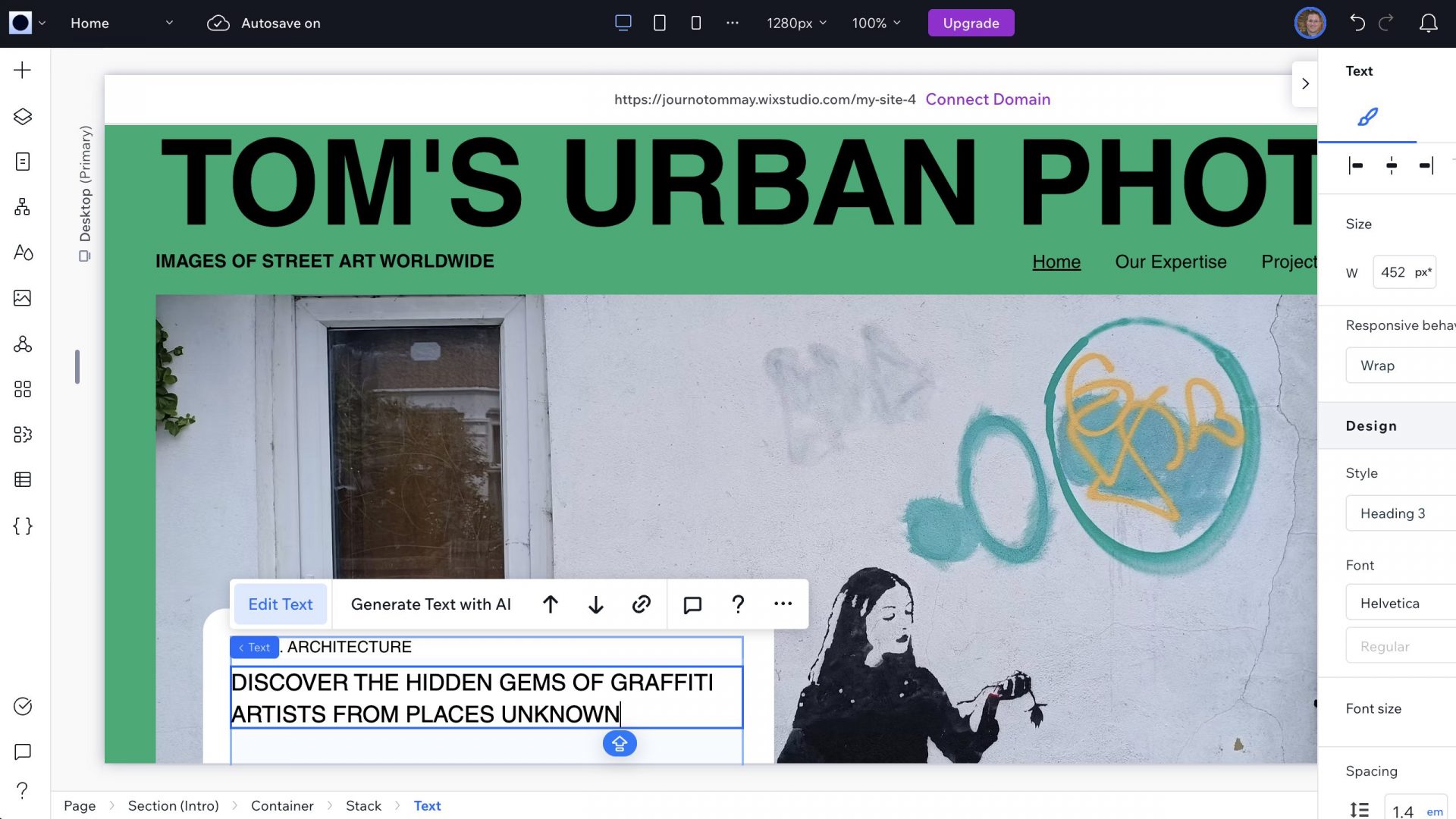Move text up with arrow icon
This screenshot has height=819, width=1456.
[551, 604]
